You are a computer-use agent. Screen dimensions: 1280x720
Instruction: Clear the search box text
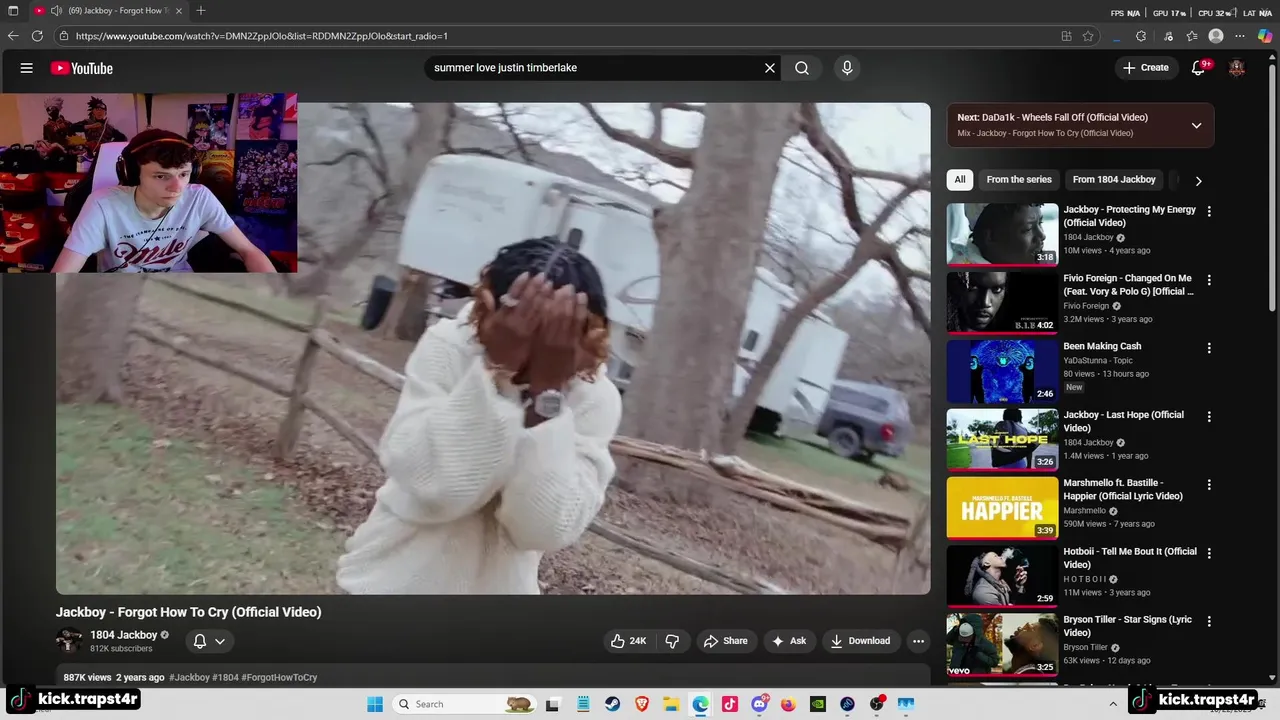770,68
